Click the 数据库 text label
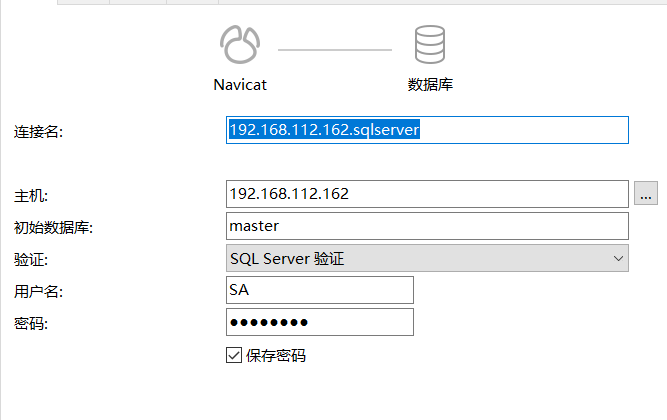 coord(430,84)
